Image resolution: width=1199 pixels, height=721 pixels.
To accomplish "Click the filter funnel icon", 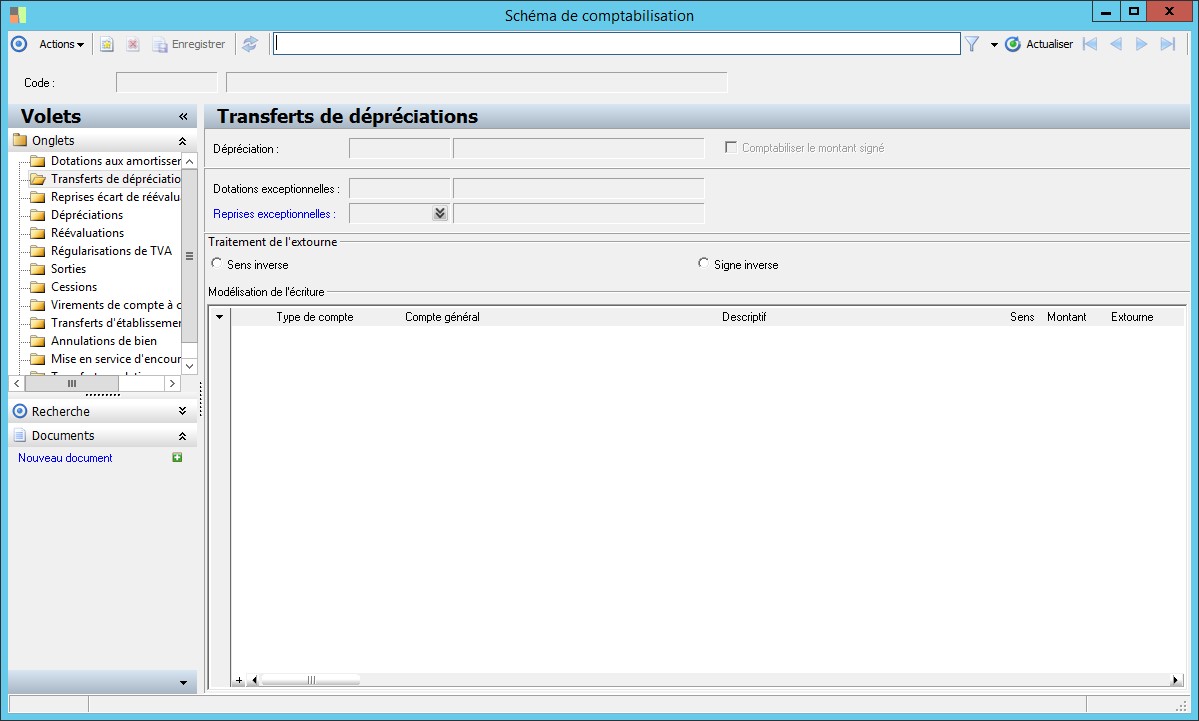I will tap(972, 44).
